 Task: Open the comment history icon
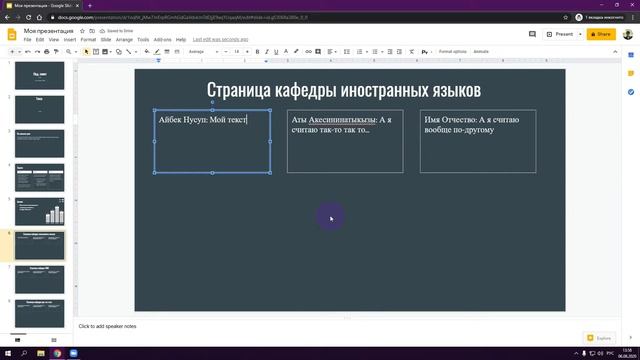point(532,34)
